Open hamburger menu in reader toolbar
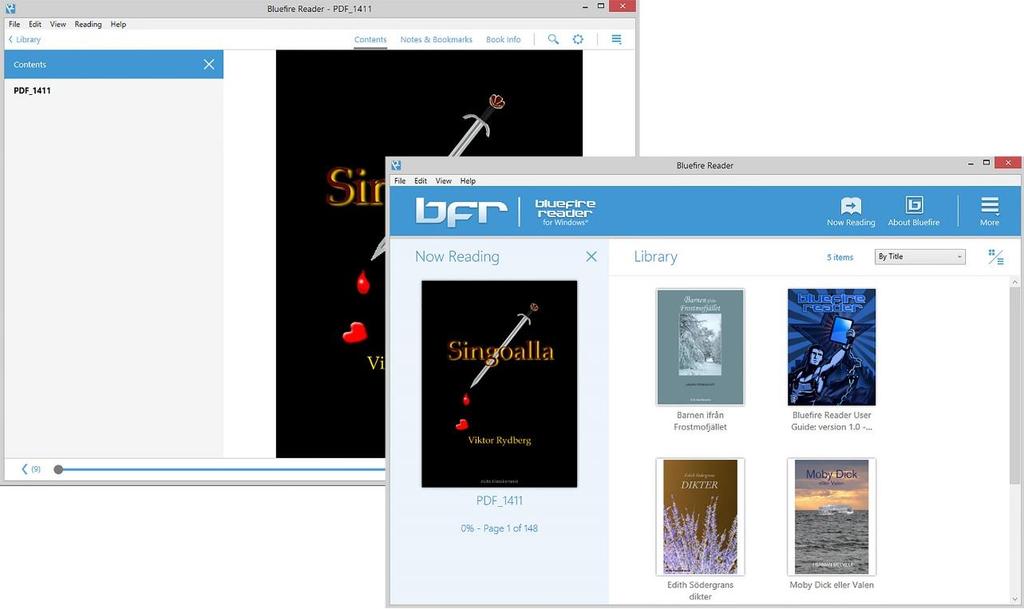Viewport: 1024px width, 609px height. click(x=616, y=39)
